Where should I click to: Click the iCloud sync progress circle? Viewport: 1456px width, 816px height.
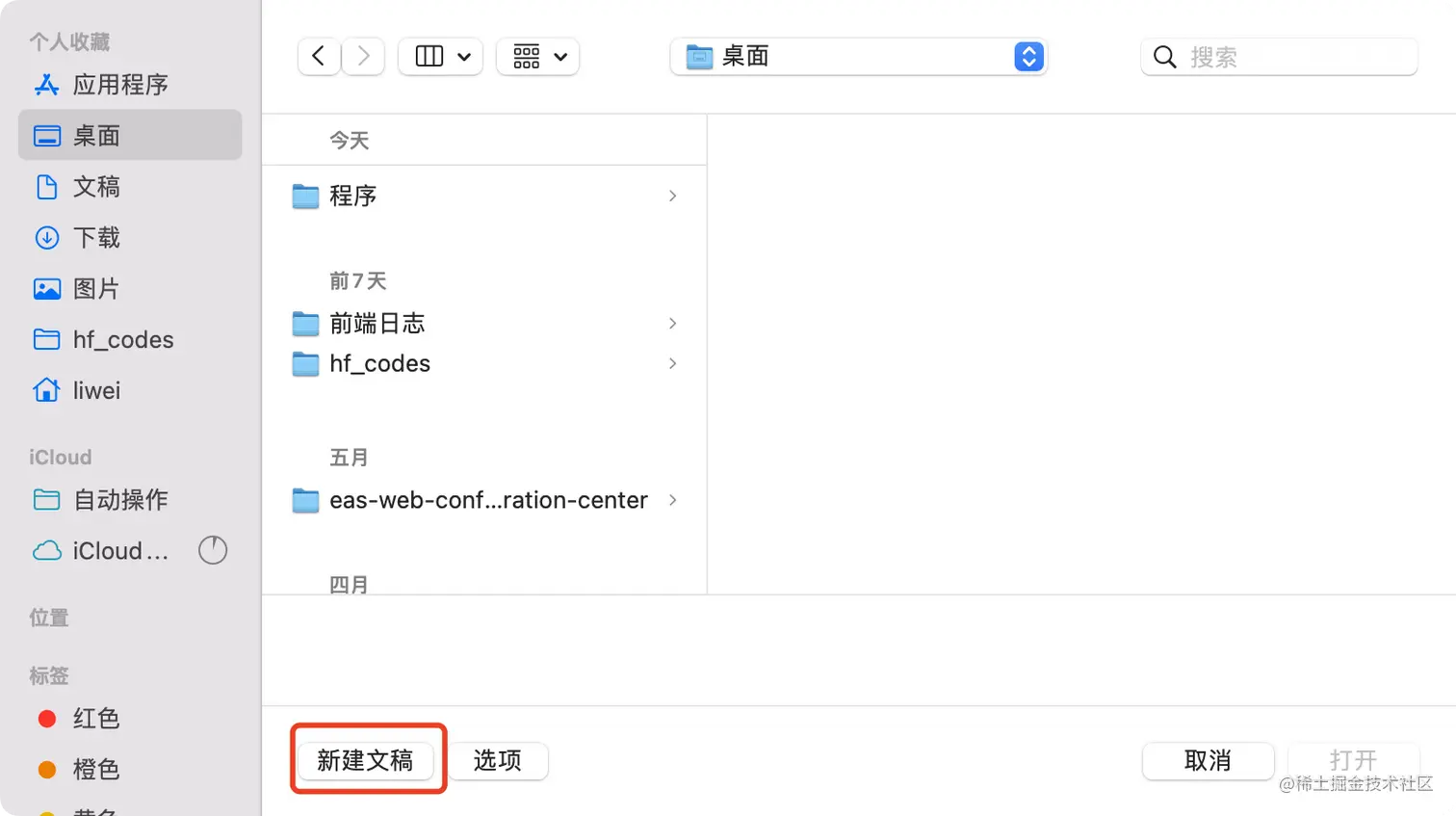click(x=213, y=550)
